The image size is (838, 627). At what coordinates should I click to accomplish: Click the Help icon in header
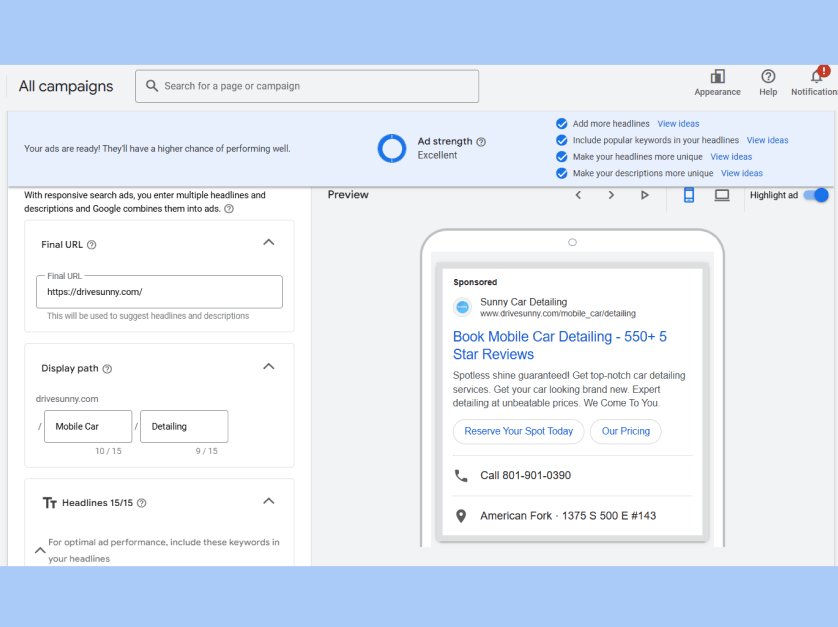[768, 77]
